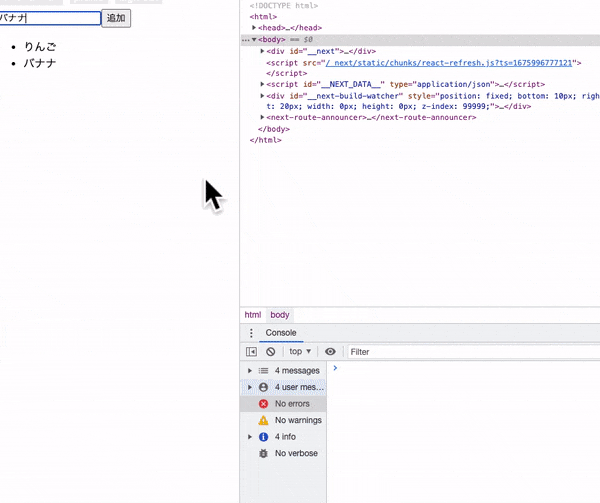Viewport: 600px width, 503px height.
Task: Select the No warnings filter row
Action: tap(284, 420)
